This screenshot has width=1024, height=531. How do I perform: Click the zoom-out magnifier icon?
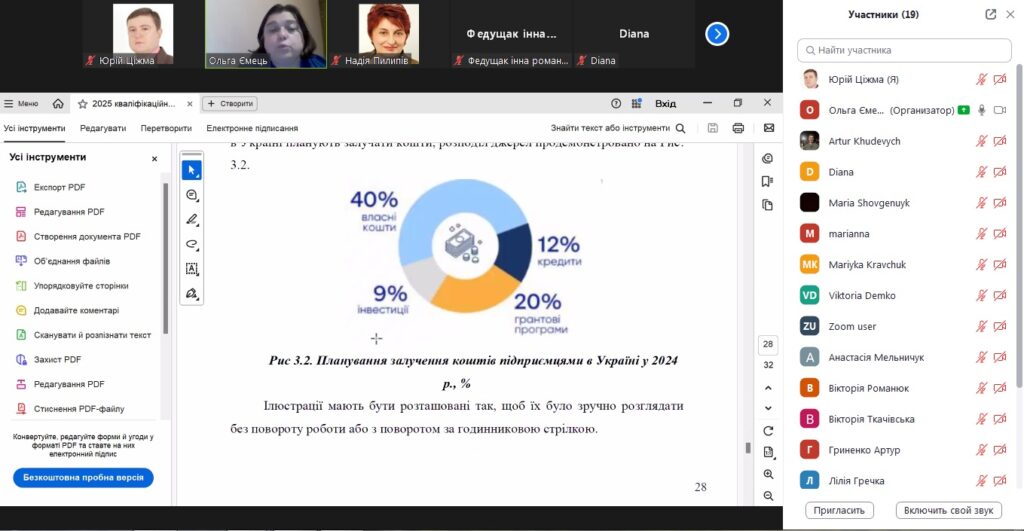(x=768, y=496)
